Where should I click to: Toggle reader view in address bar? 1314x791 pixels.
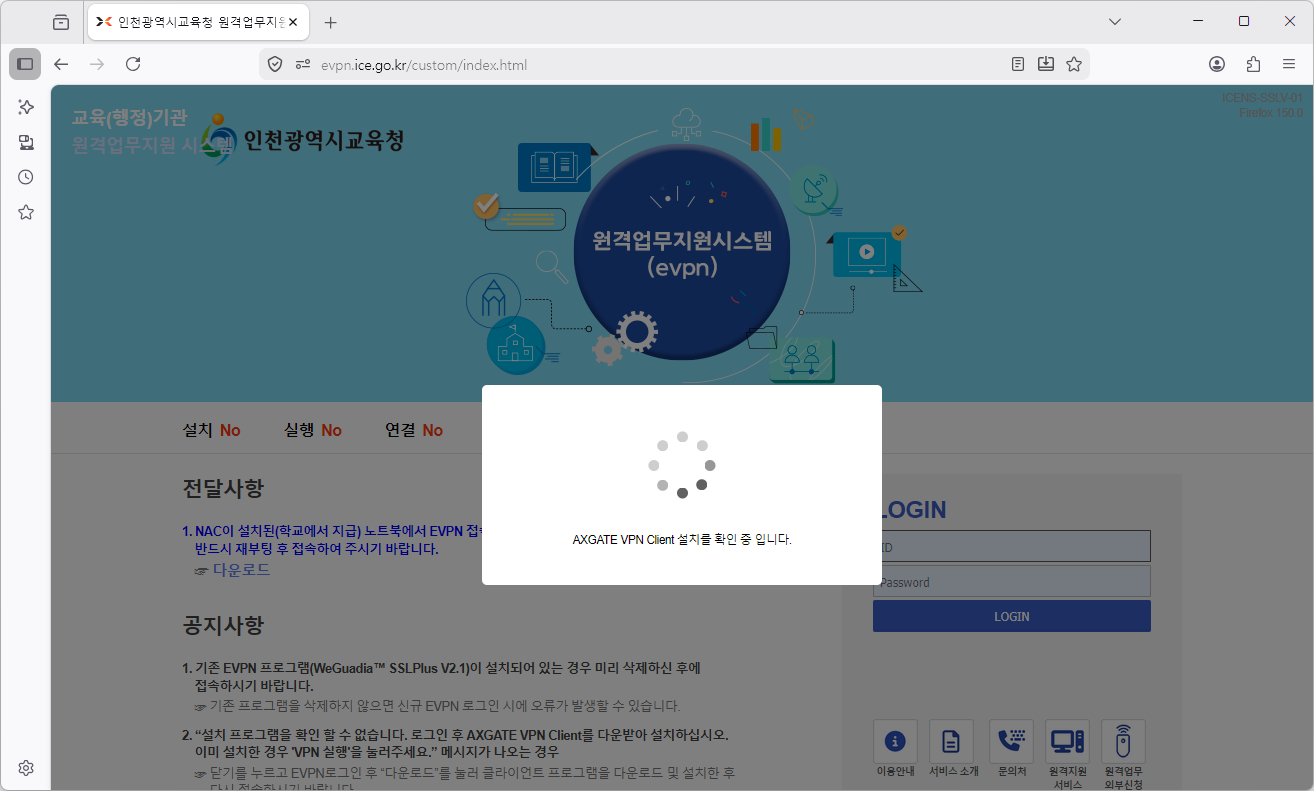[1018, 64]
